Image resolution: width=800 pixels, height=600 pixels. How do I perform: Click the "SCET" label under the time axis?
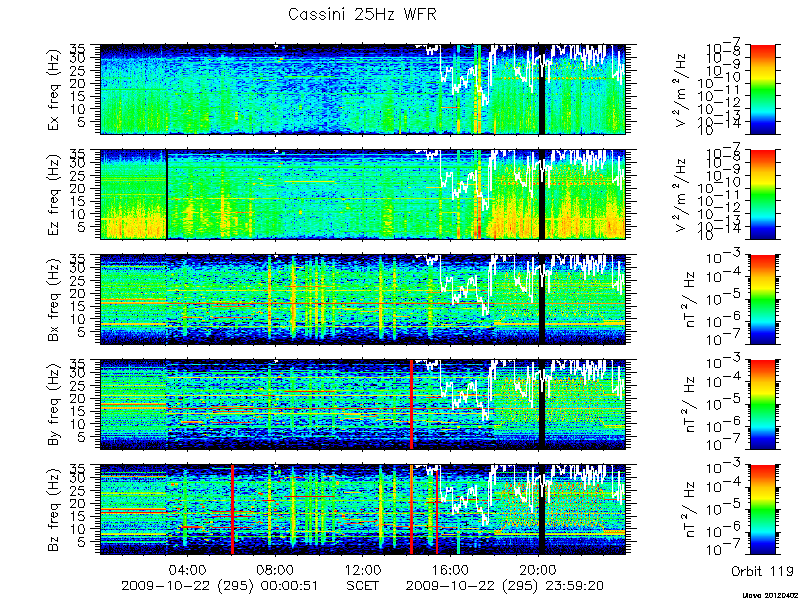(363, 585)
